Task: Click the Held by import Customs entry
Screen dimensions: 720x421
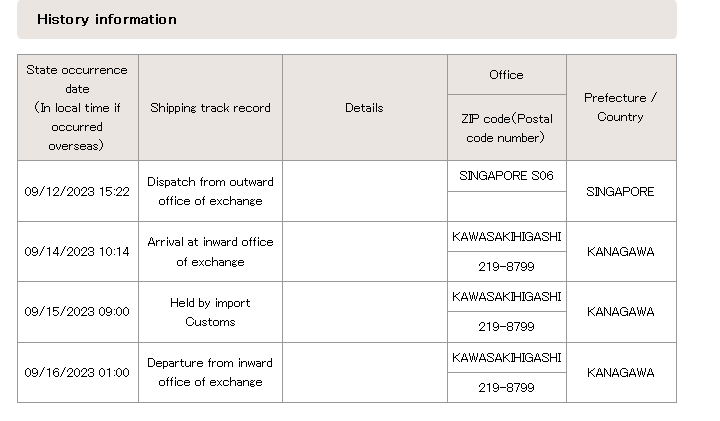Action: 210,312
